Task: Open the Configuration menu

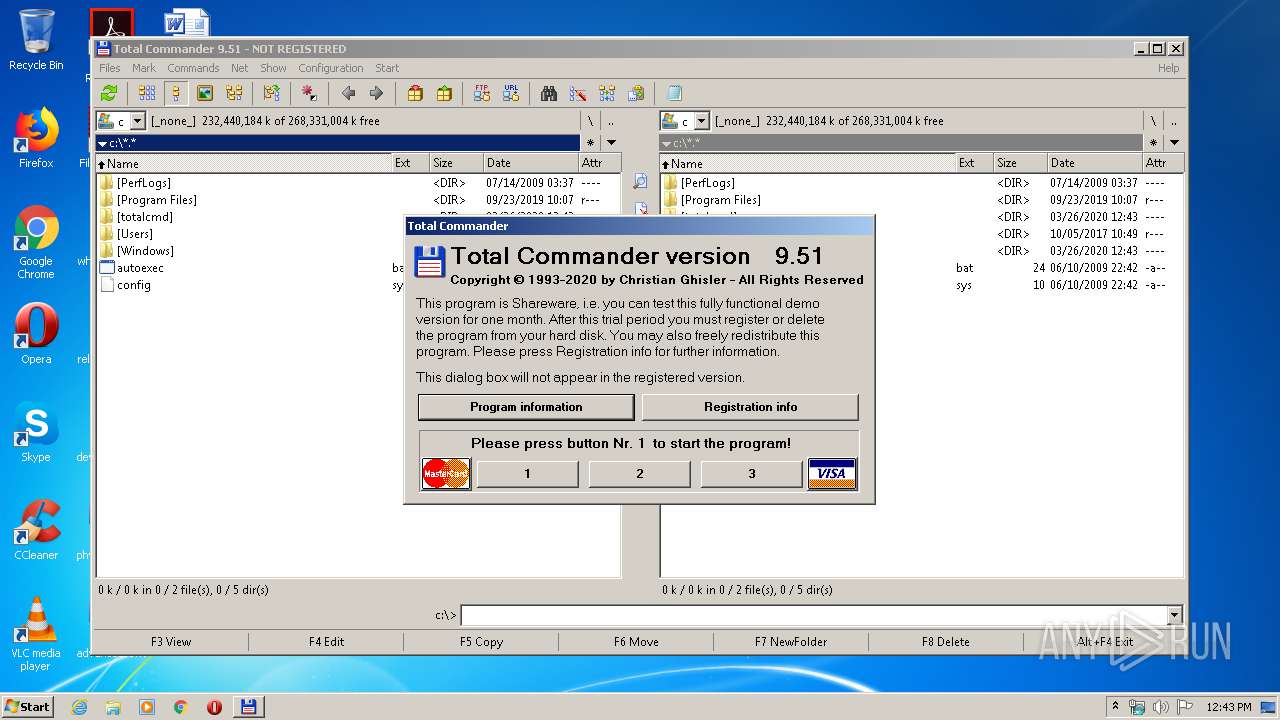Action: coord(331,68)
